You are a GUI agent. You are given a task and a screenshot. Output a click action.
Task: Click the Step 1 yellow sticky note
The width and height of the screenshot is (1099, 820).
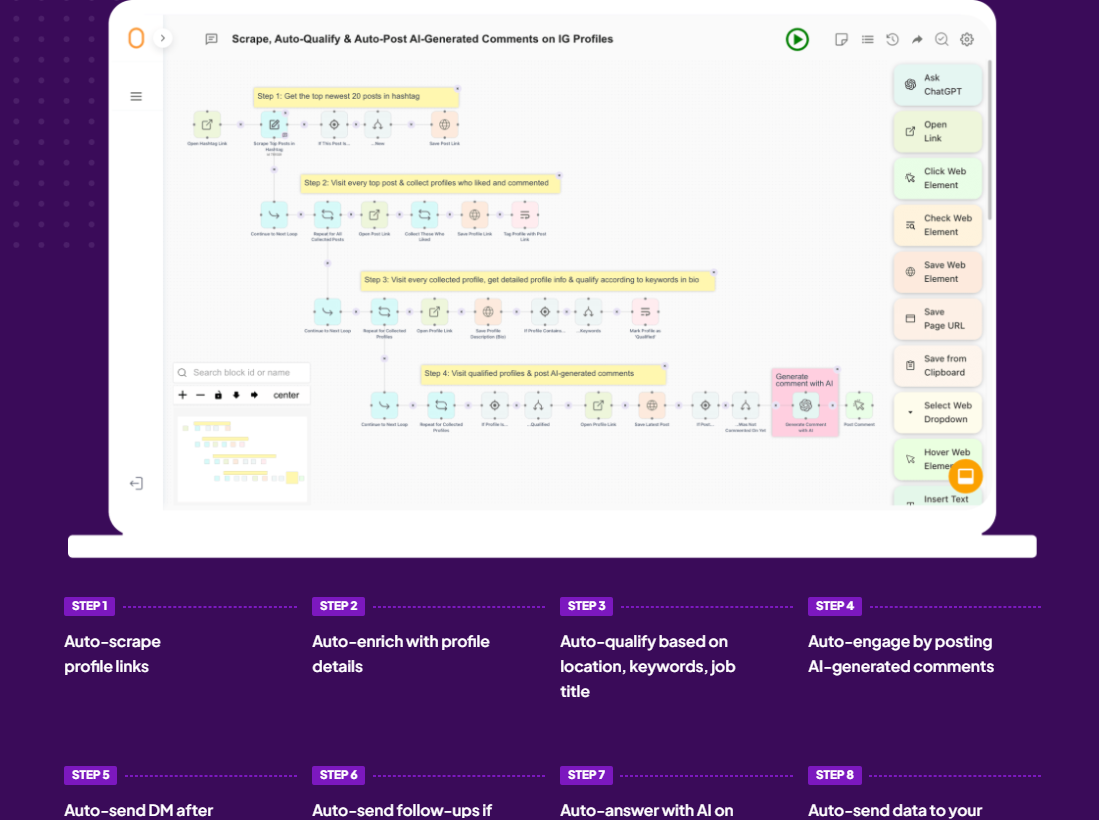point(356,97)
